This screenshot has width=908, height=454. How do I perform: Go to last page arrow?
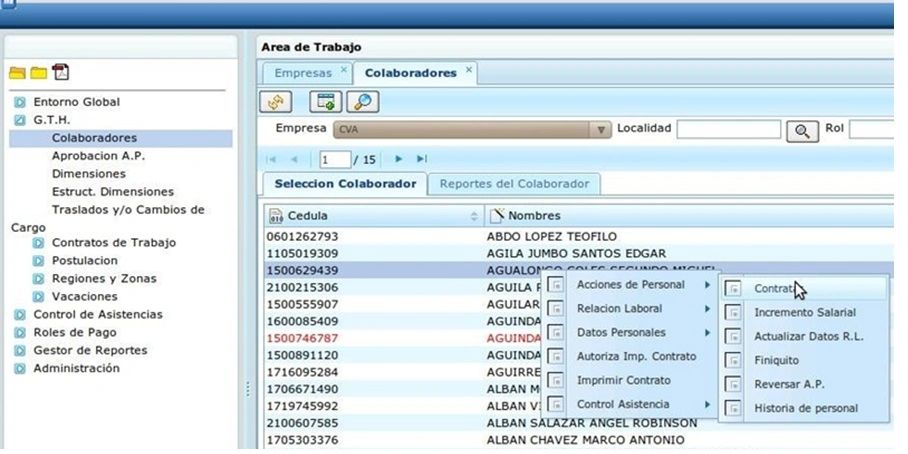pos(422,159)
